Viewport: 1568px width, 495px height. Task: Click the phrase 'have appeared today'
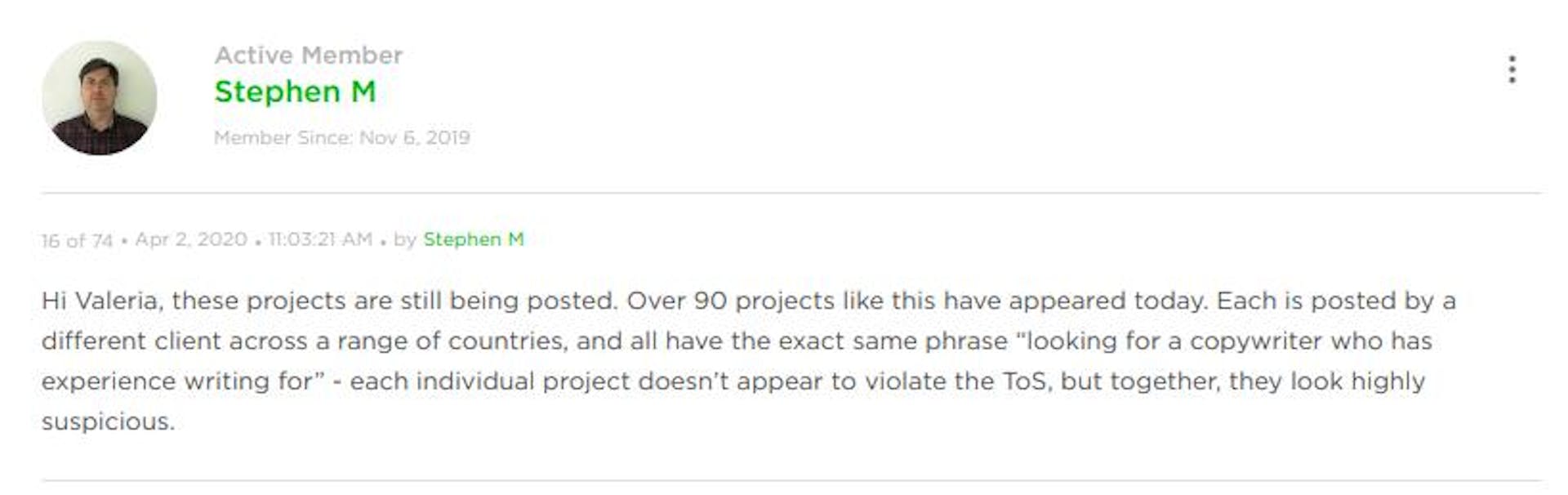(1076, 301)
